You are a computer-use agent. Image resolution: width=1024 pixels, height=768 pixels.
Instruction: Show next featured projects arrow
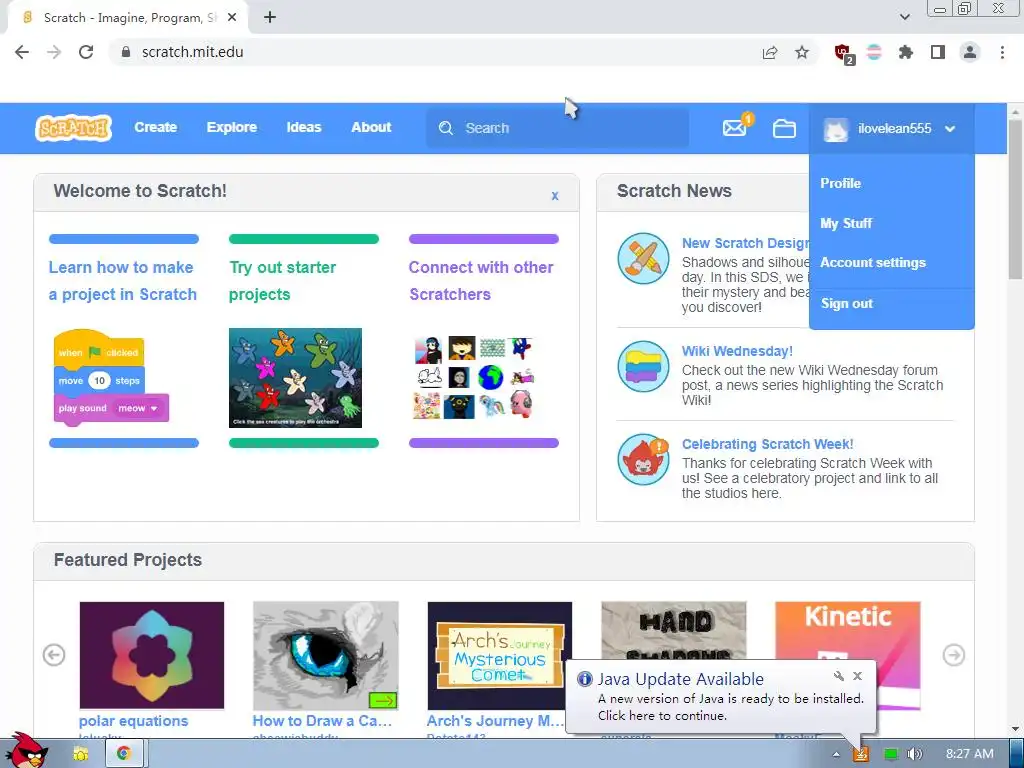coord(953,654)
